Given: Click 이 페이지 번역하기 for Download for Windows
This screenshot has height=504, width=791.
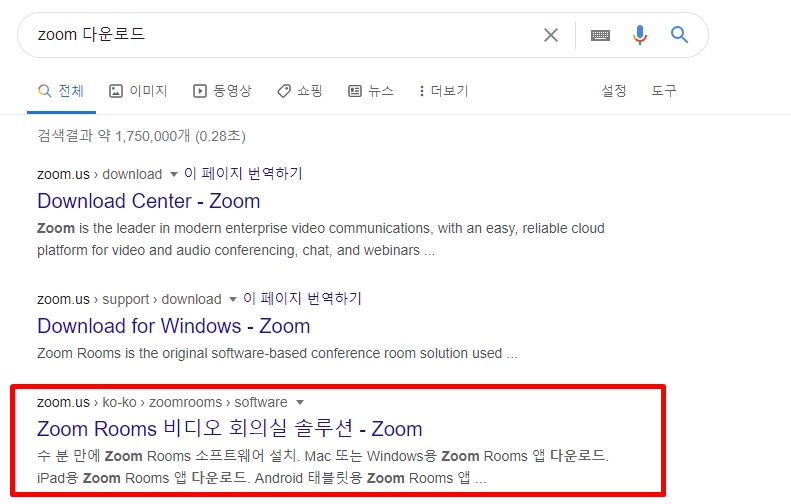Looking at the screenshot, I should [303, 299].
